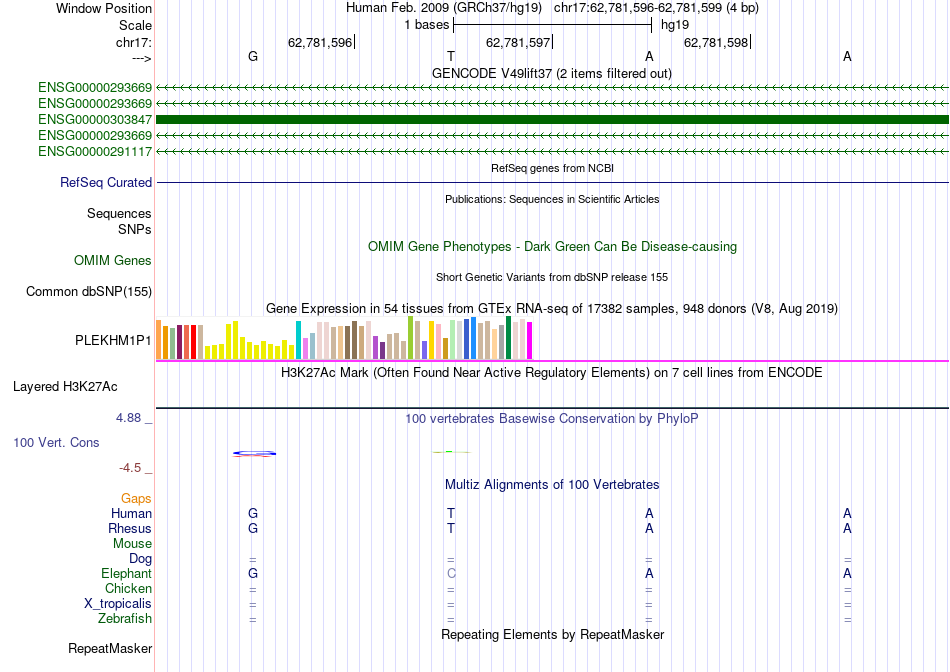Open H3K27Ac Mark ENCODE track title
The height and width of the screenshot is (672, 950).
[552, 372]
